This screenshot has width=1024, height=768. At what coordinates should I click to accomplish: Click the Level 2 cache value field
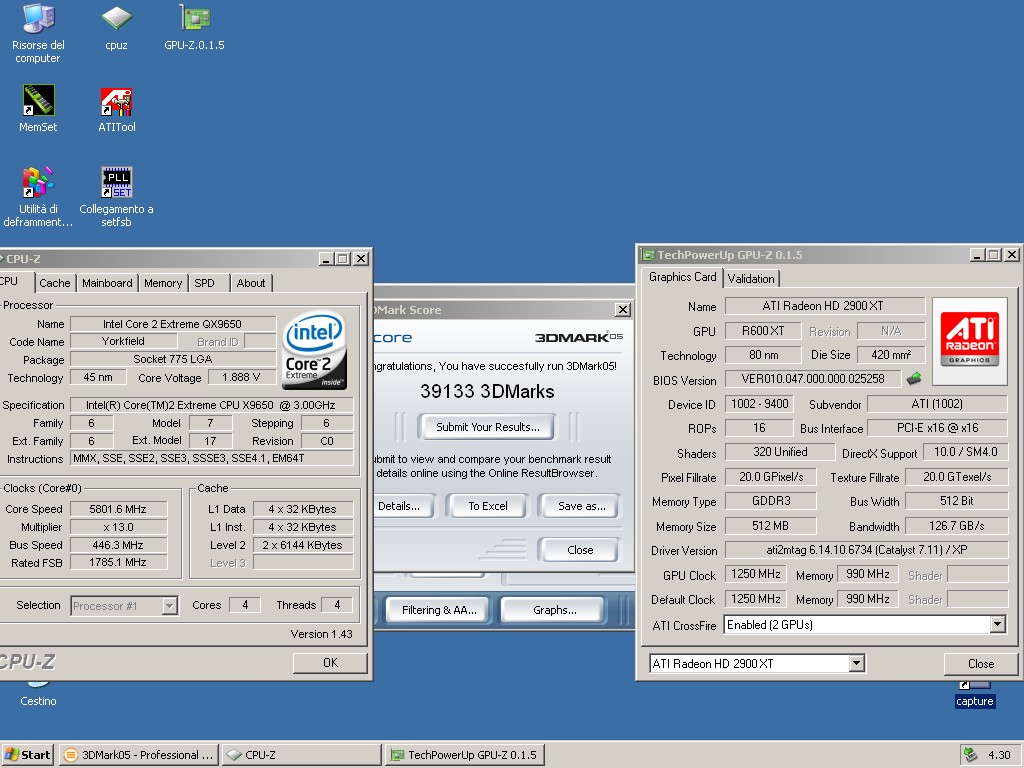tap(302, 545)
